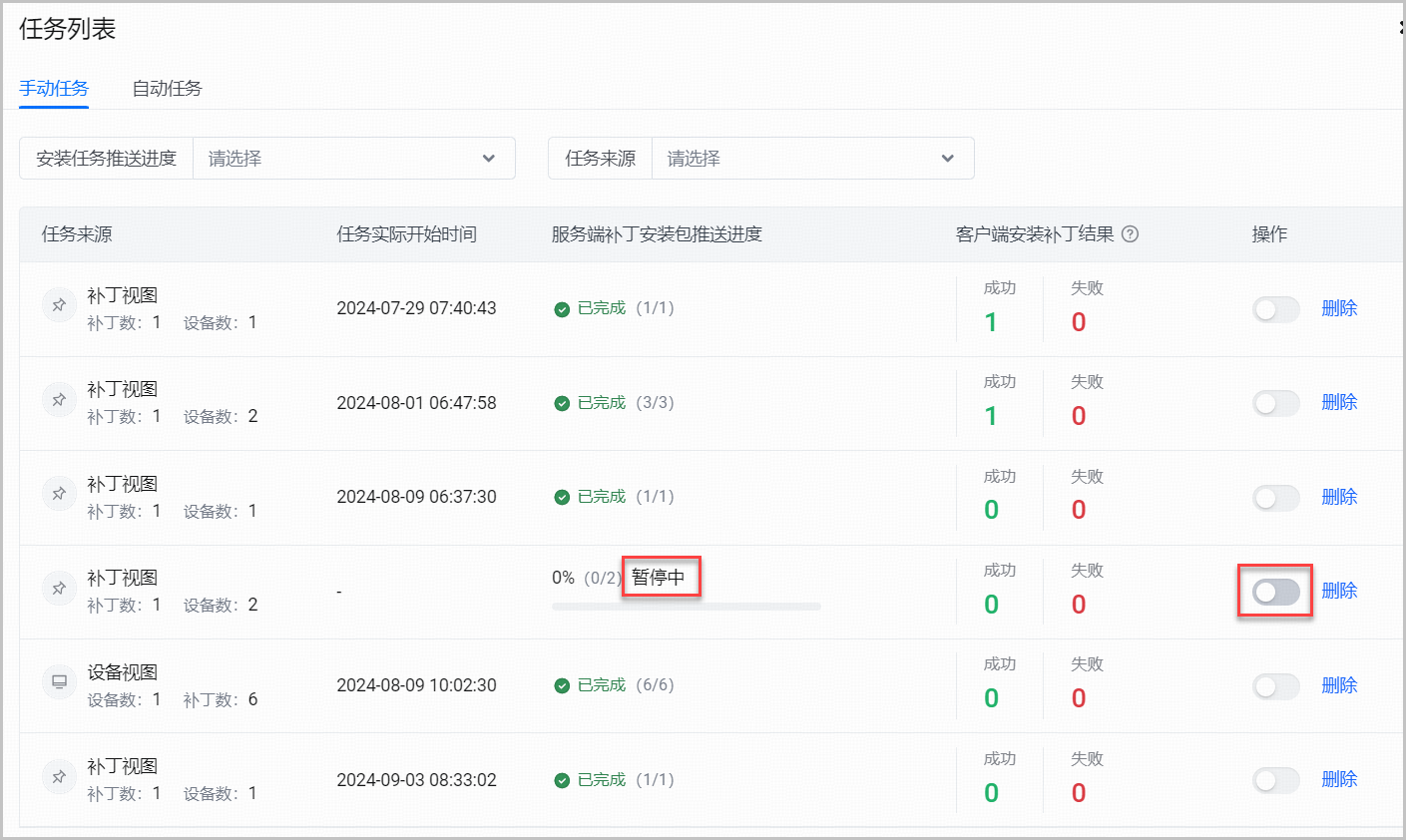
Task: Click green check icon in 2024-09-03 08:33:02 row
Action: (x=562, y=780)
